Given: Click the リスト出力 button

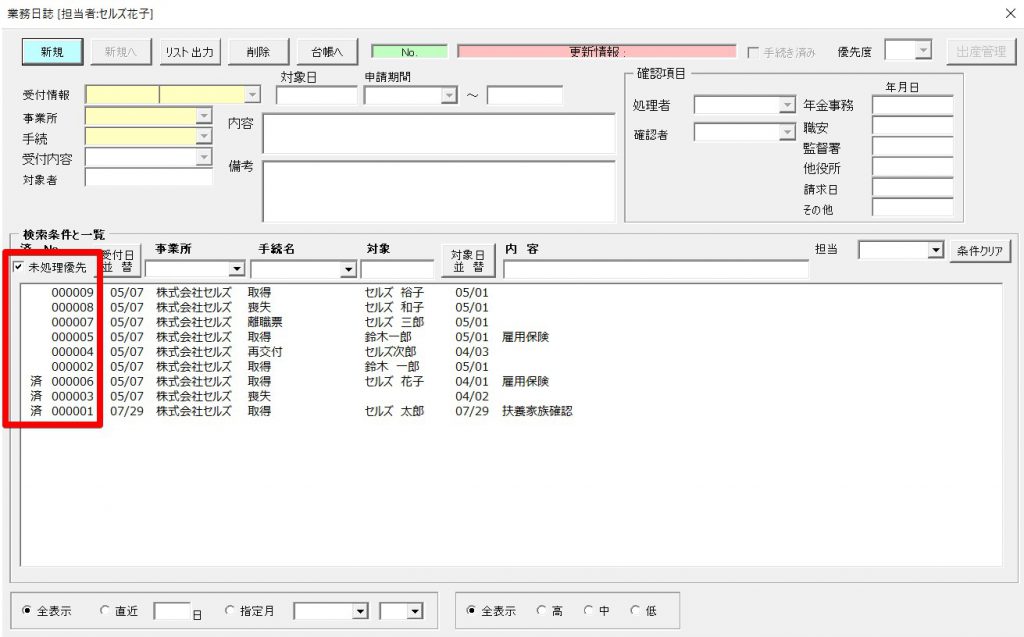Looking at the screenshot, I should [x=189, y=52].
